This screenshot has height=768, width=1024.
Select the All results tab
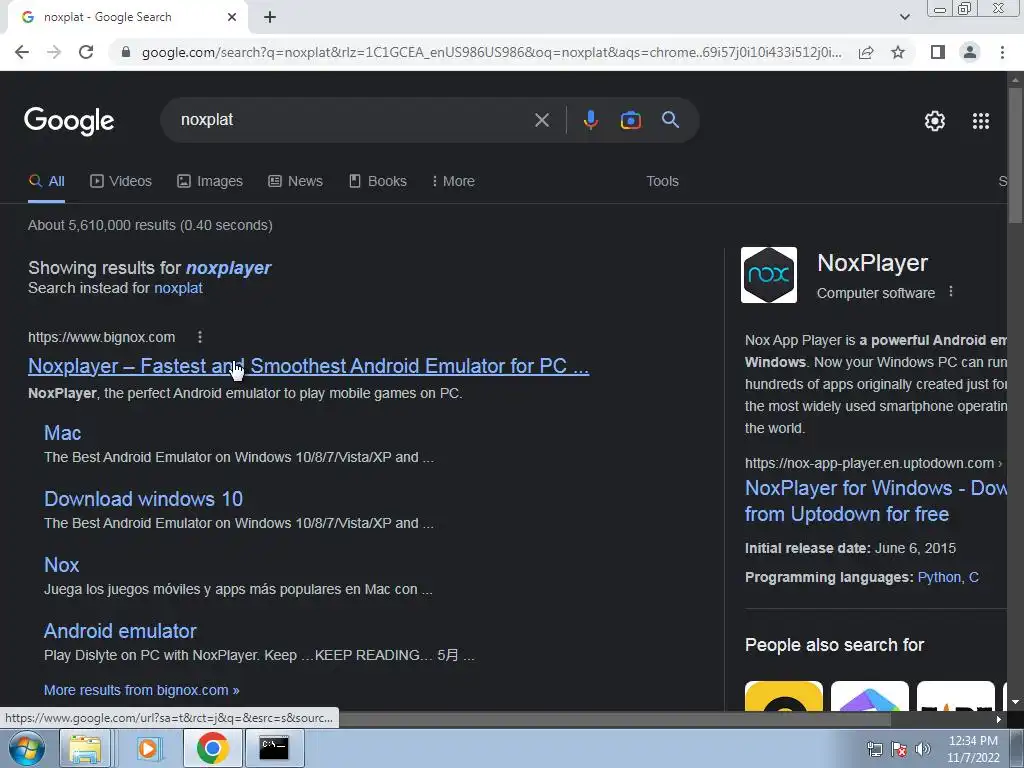tap(46, 182)
